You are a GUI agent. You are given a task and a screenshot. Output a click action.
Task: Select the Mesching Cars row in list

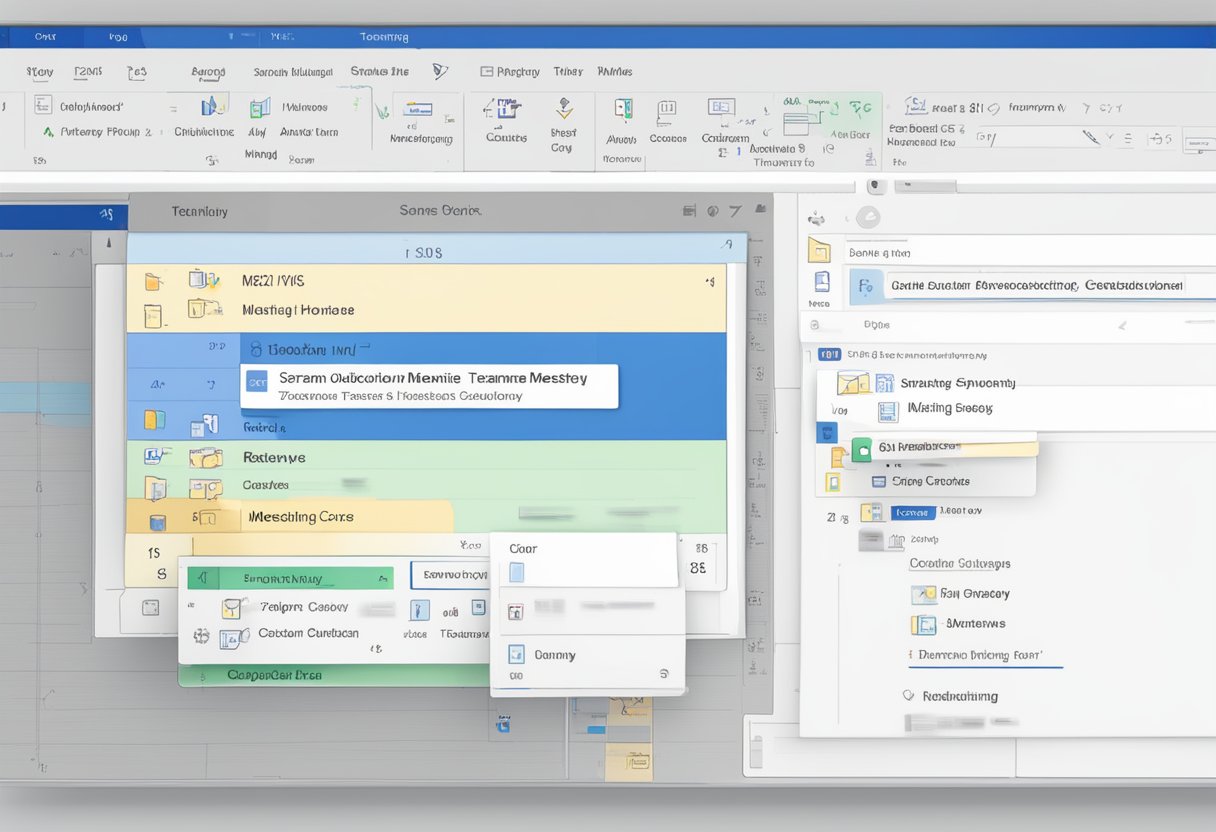coord(301,517)
